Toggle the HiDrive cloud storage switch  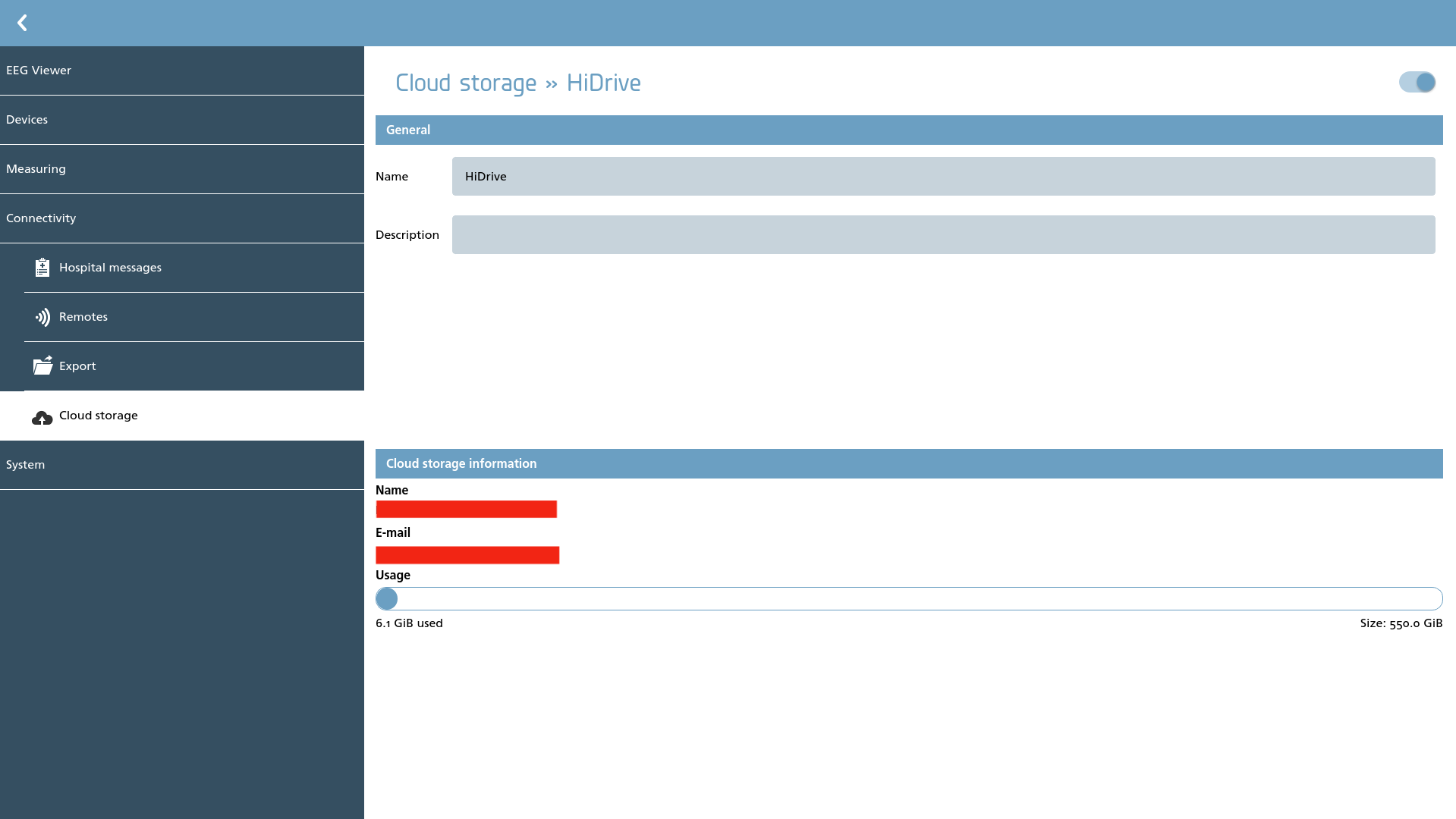1417,82
